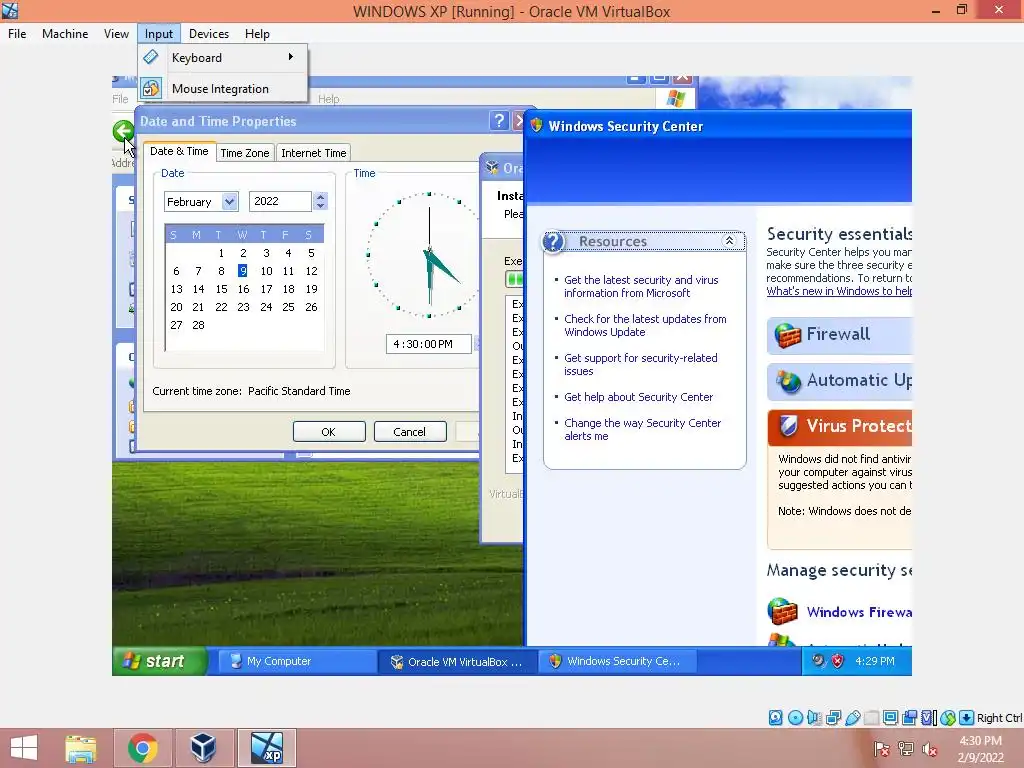1024x768 pixels.
Task: Click the XP start button
Action: click(160, 661)
